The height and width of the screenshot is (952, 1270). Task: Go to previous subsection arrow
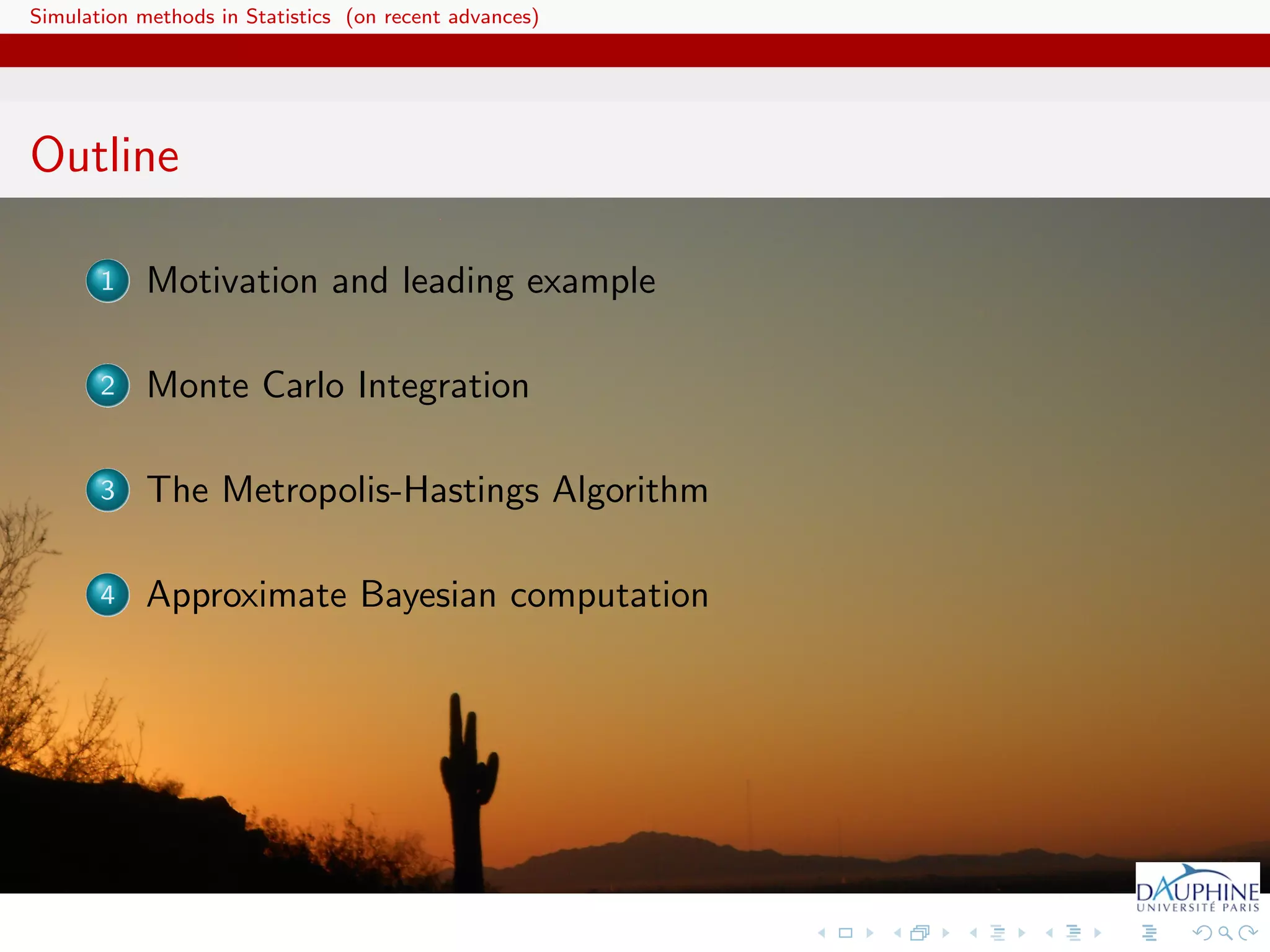point(974,933)
